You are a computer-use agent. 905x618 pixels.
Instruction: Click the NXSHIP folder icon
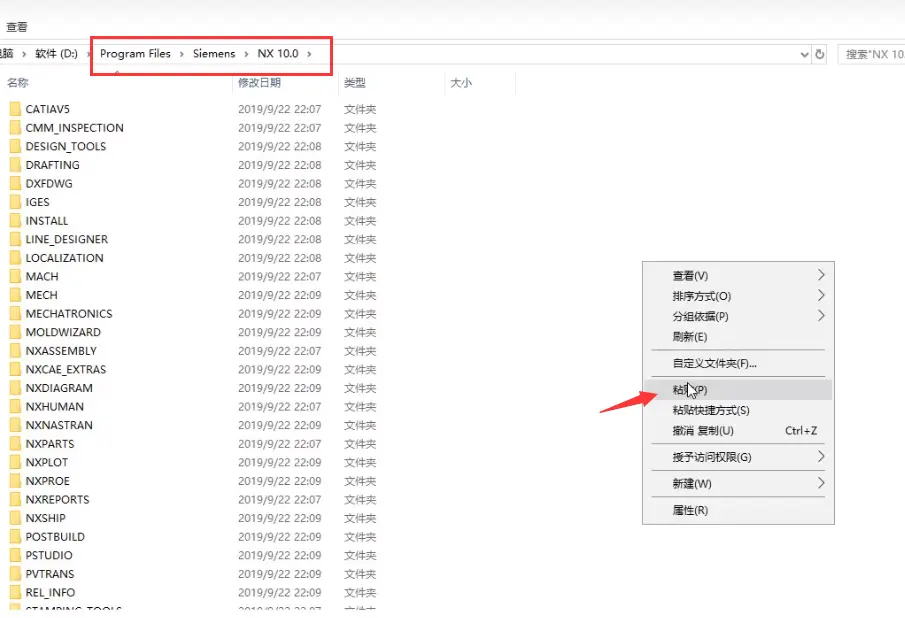coord(16,518)
